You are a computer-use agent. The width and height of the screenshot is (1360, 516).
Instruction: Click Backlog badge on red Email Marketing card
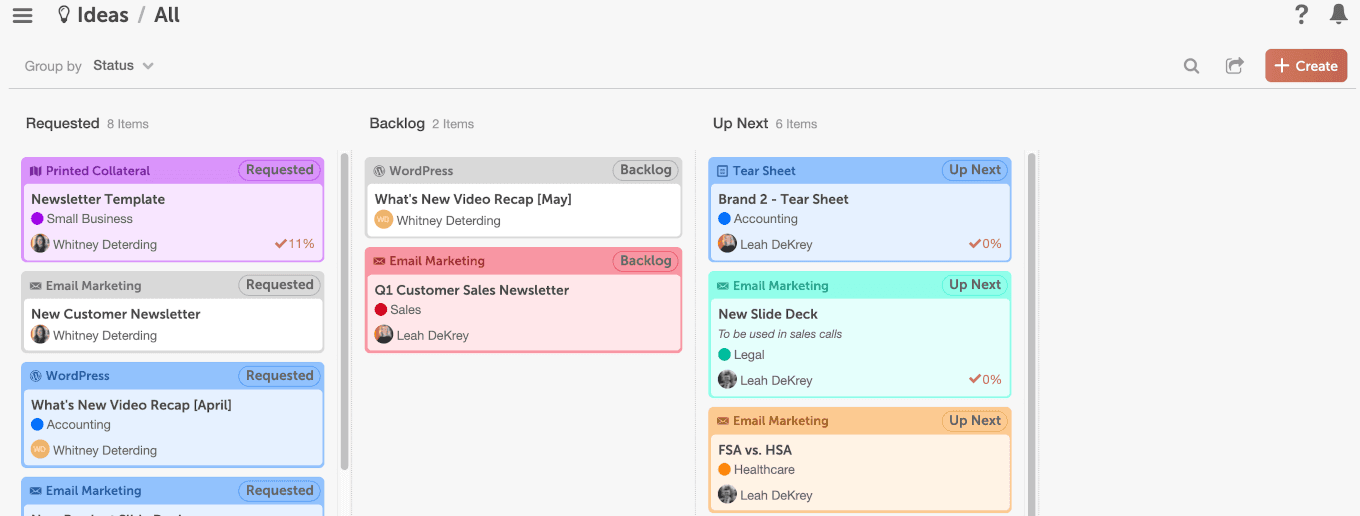[646, 261]
